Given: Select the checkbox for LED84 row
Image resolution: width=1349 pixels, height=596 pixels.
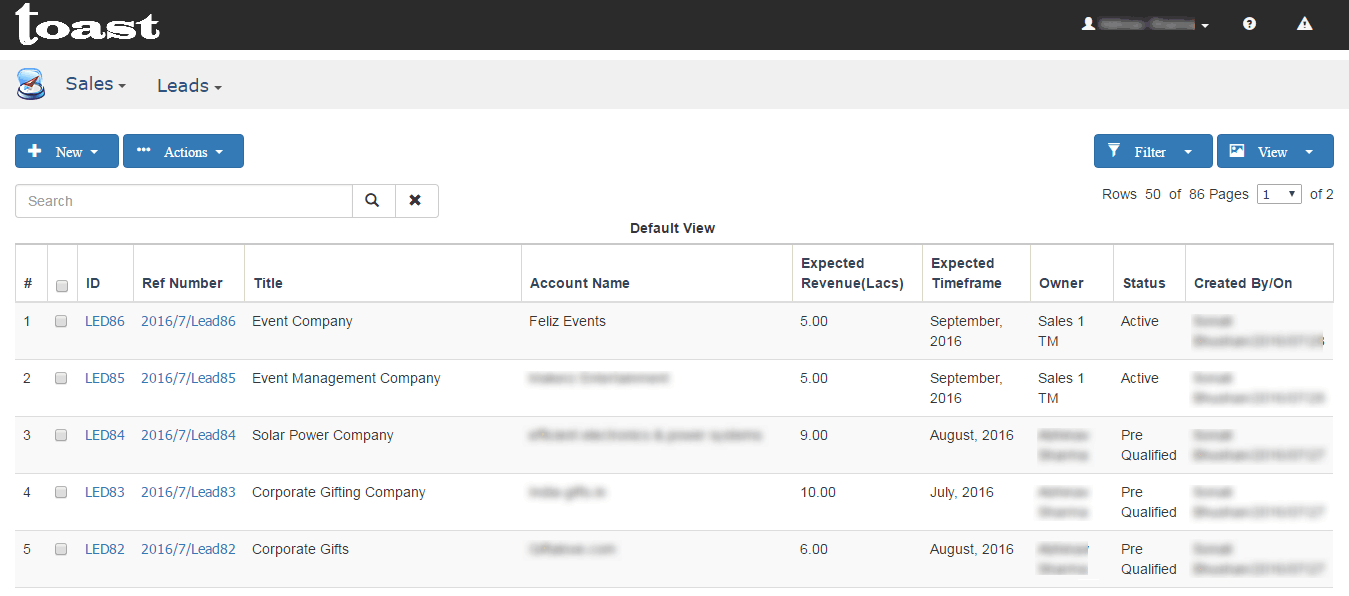Looking at the screenshot, I should [x=61, y=436].
